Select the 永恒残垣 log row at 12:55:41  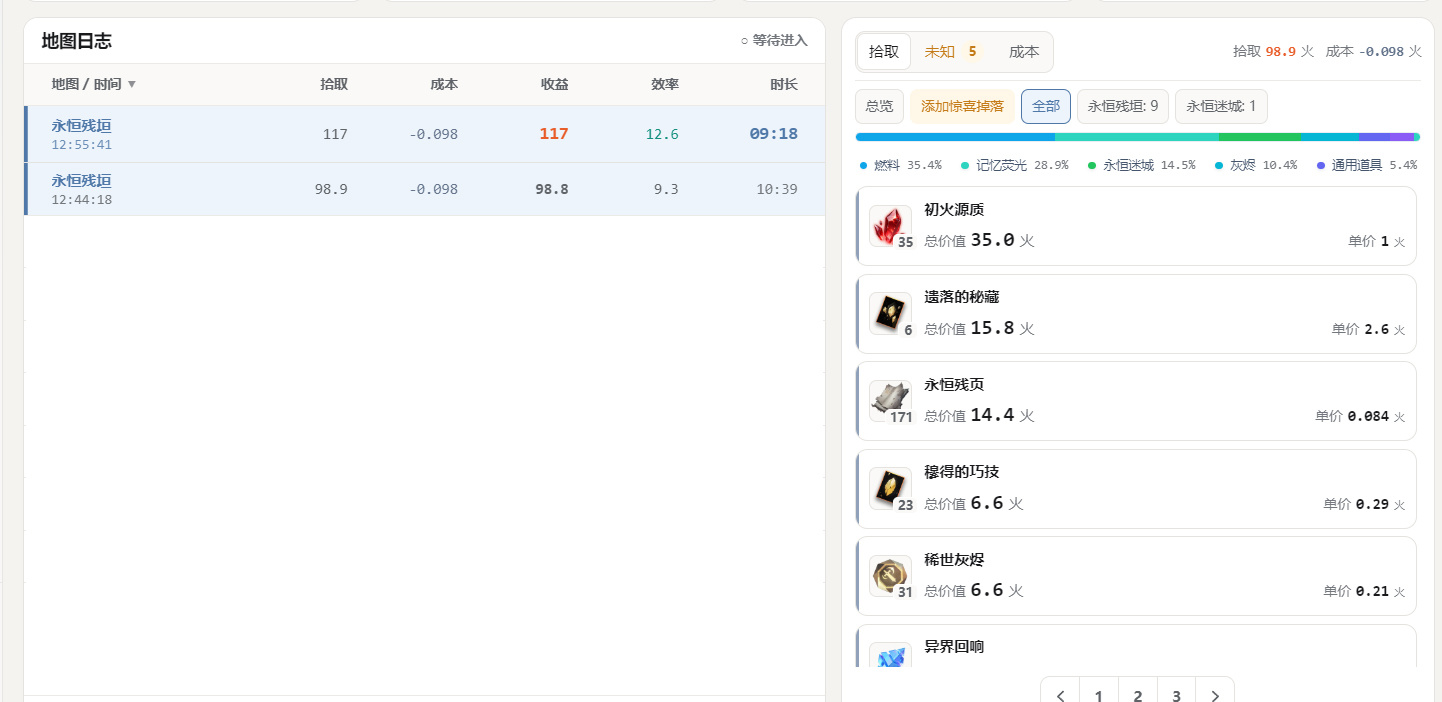[x=425, y=134]
